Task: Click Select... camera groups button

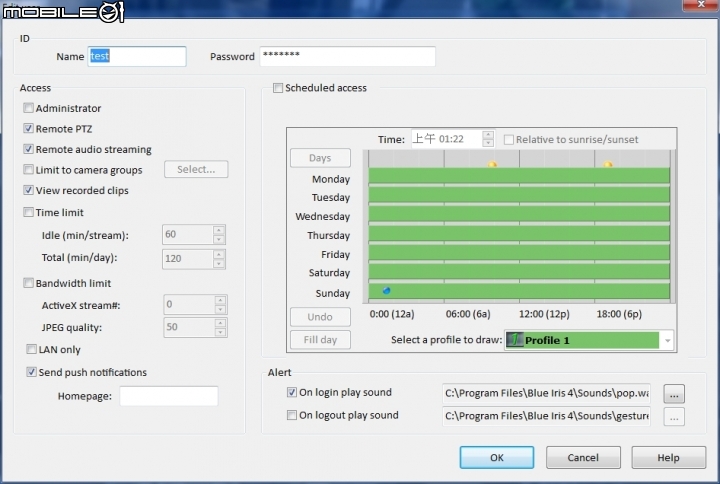Action: coord(196,169)
